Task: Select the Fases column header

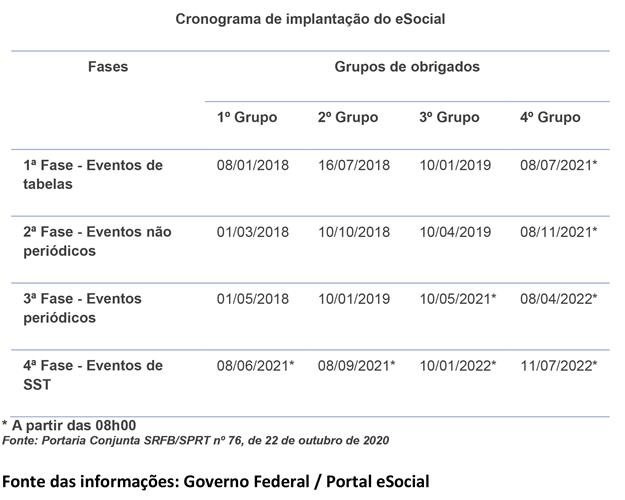Action: pos(109,67)
